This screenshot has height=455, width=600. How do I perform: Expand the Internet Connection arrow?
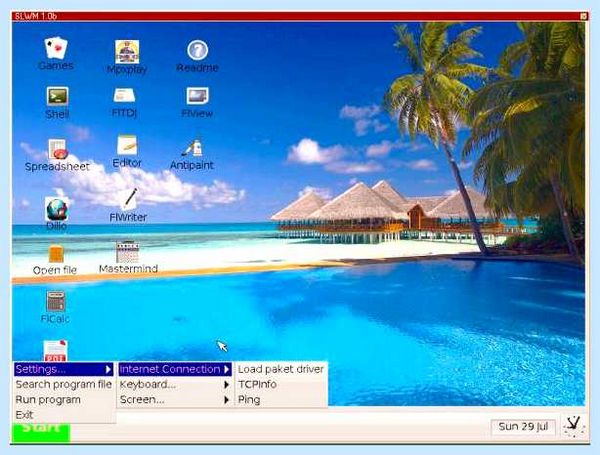click(x=226, y=369)
